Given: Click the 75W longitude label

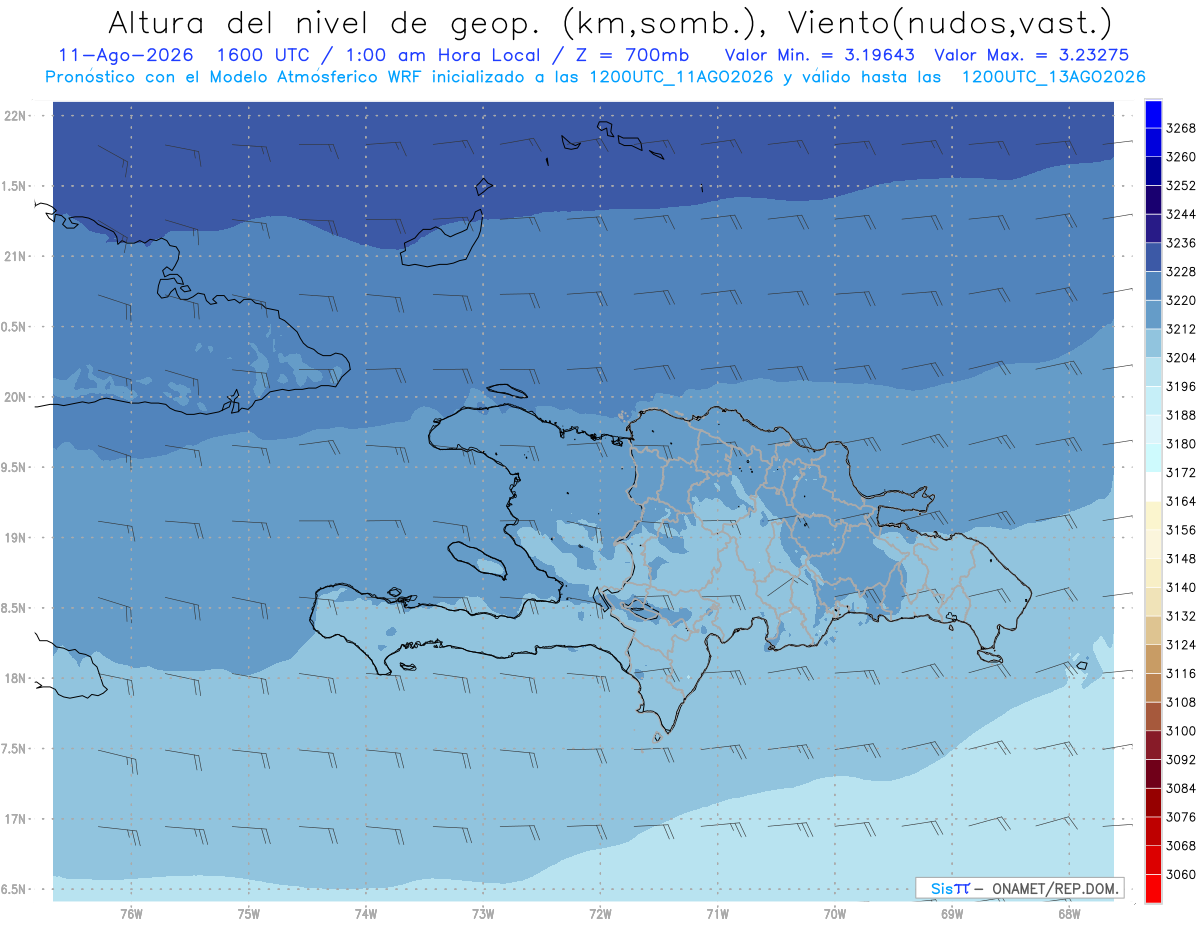Looking at the screenshot, I should pyautogui.click(x=249, y=914).
